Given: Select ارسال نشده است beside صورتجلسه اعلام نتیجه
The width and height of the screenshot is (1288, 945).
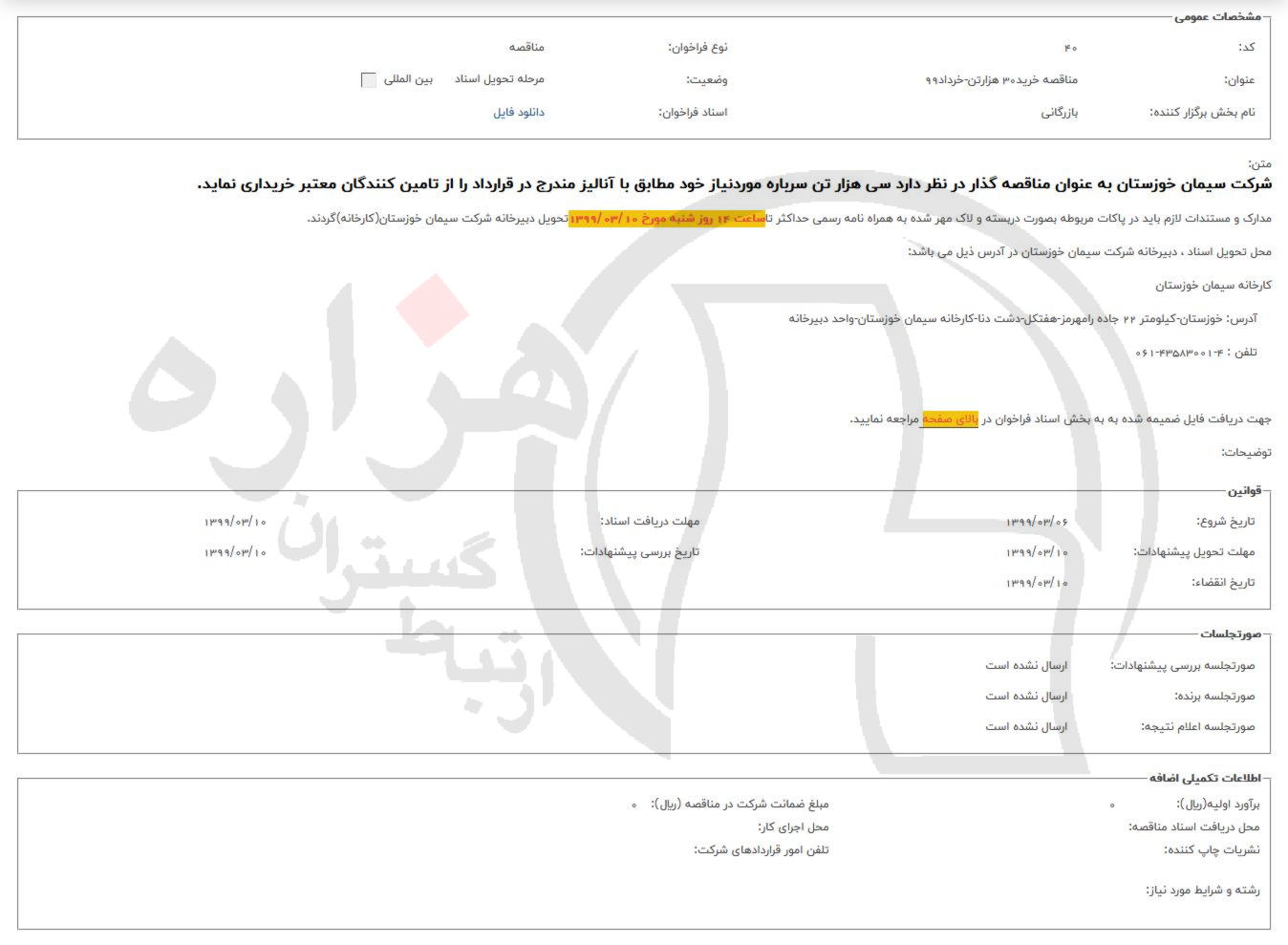Looking at the screenshot, I should 1026,727.
